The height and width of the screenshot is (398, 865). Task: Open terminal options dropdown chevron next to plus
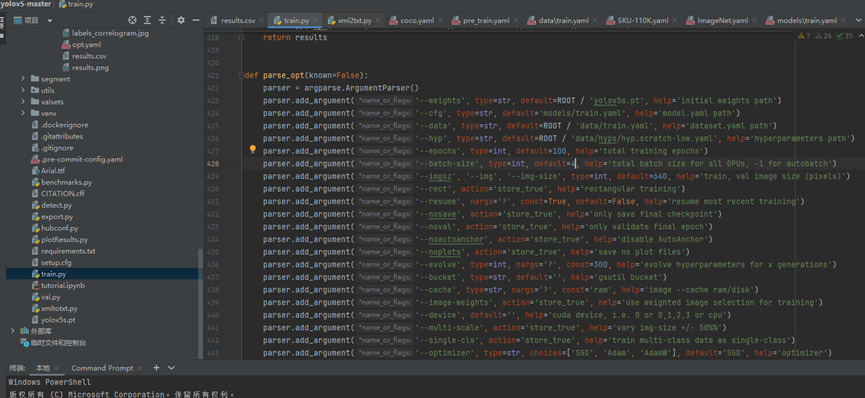coord(172,368)
